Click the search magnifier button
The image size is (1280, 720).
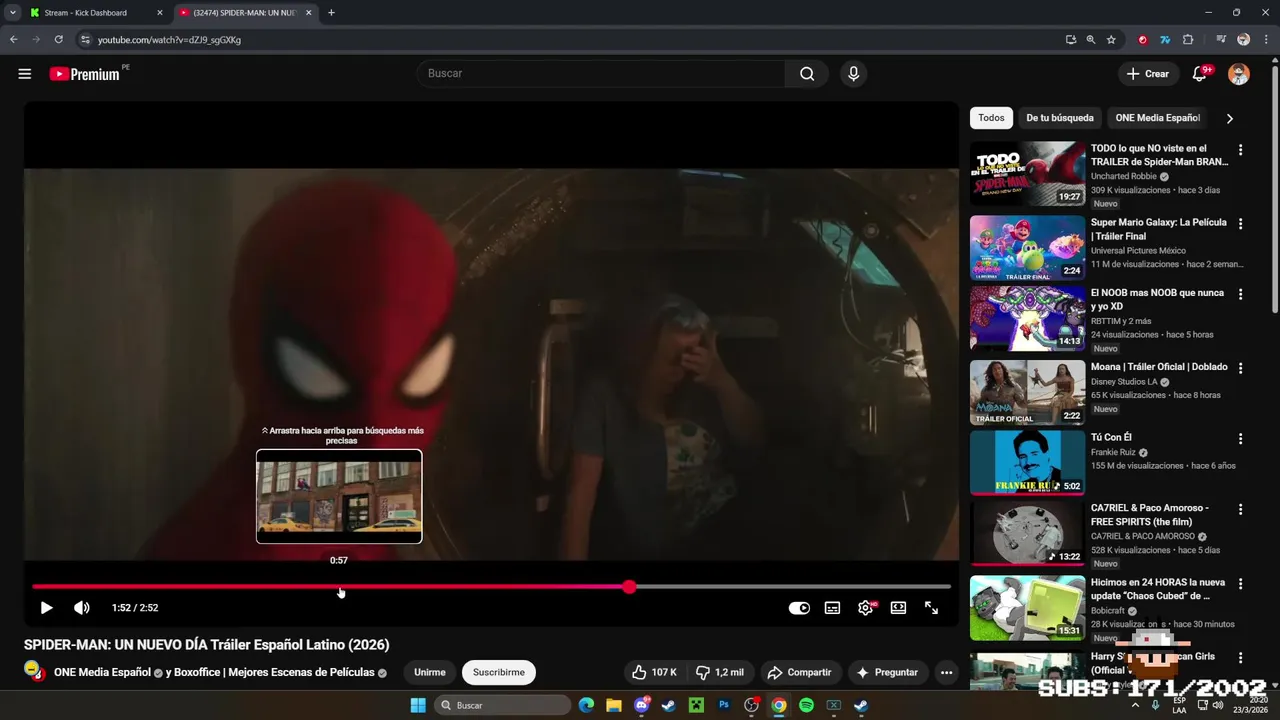coord(807,74)
